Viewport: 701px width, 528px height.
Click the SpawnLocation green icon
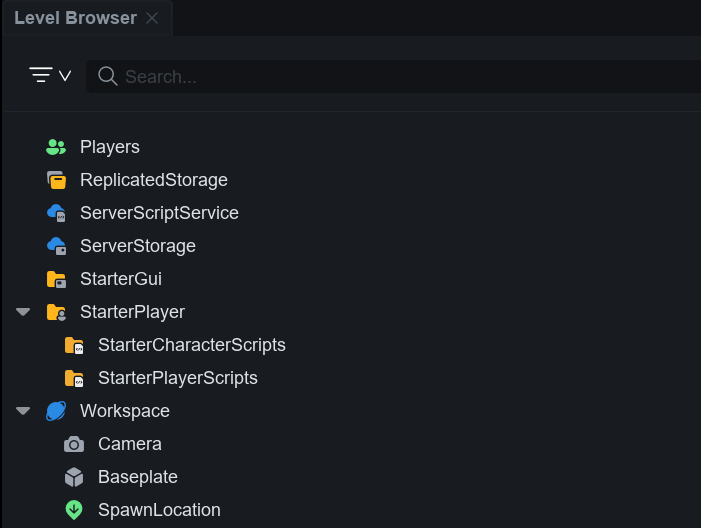click(74, 510)
